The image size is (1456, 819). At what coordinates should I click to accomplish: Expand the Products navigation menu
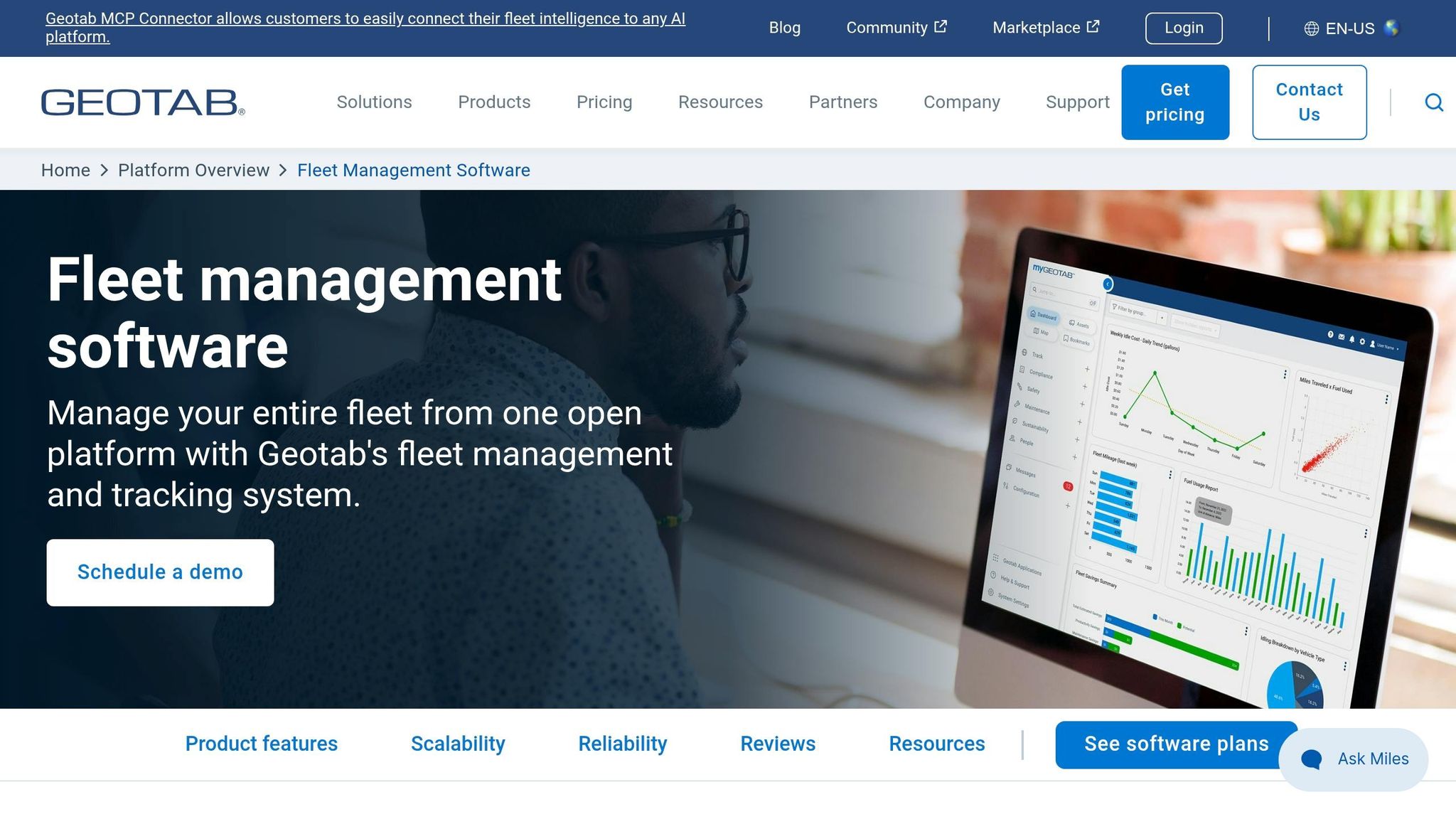point(494,102)
